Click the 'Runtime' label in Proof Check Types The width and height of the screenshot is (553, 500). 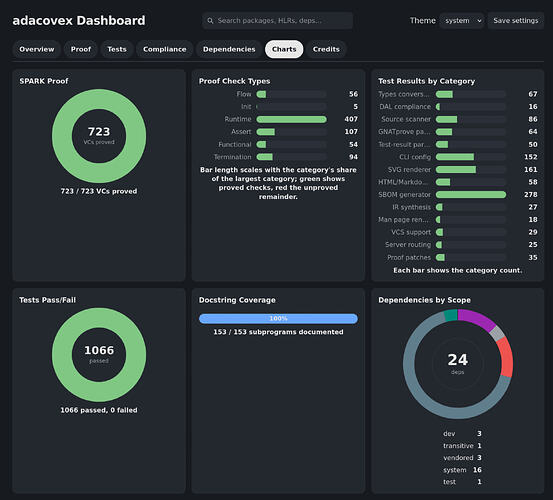pyautogui.click(x=238, y=119)
